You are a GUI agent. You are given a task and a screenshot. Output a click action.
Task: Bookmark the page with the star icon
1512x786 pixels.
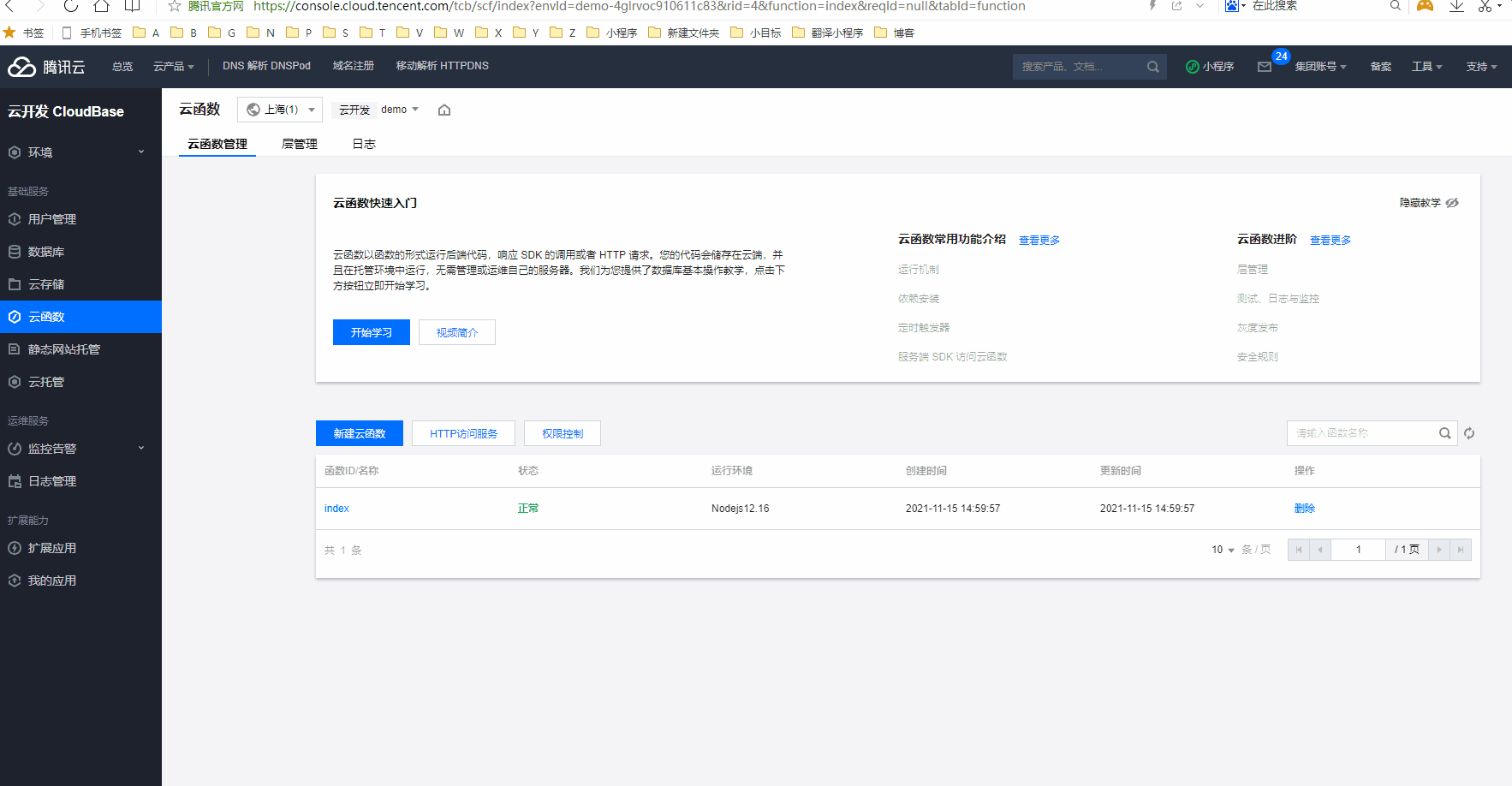point(175,6)
